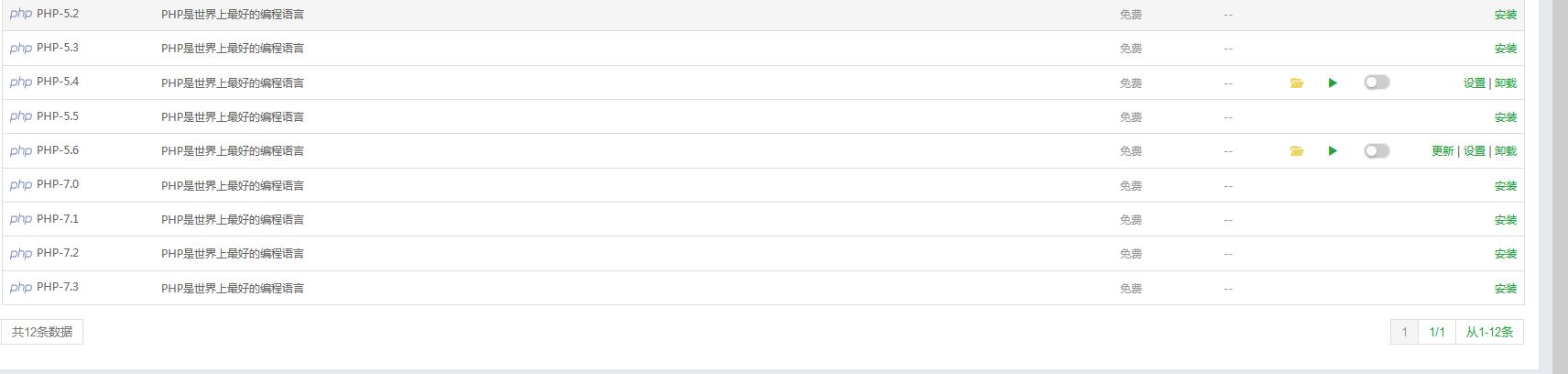Click 卸载 to uninstall PHP-5.6
The width and height of the screenshot is (1568, 374).
tap(1506, 151)
